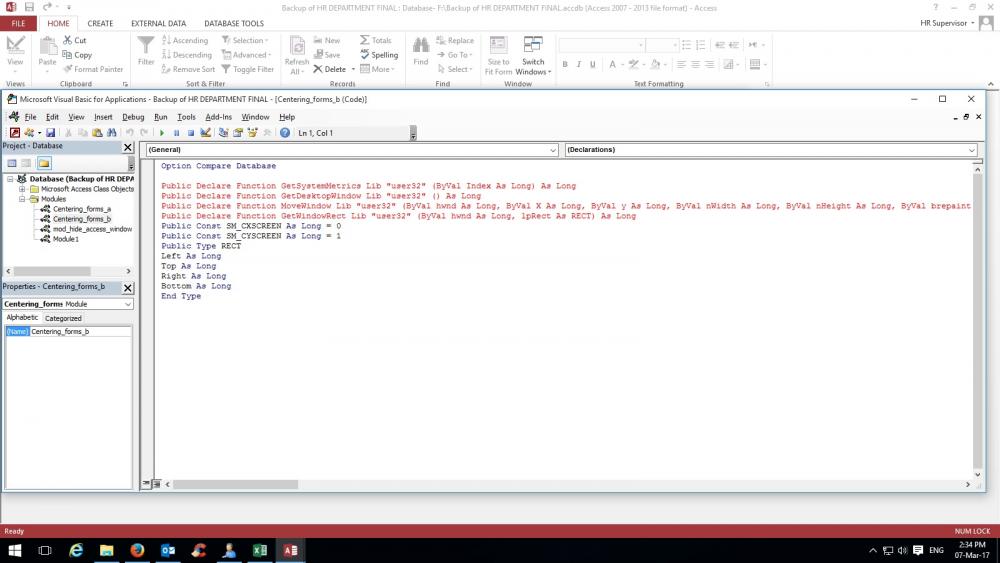Open Find with the binoculars icon in VBA toolbar
The height and width of the screenshot is (563, 1000).
[x=112, y=133]
